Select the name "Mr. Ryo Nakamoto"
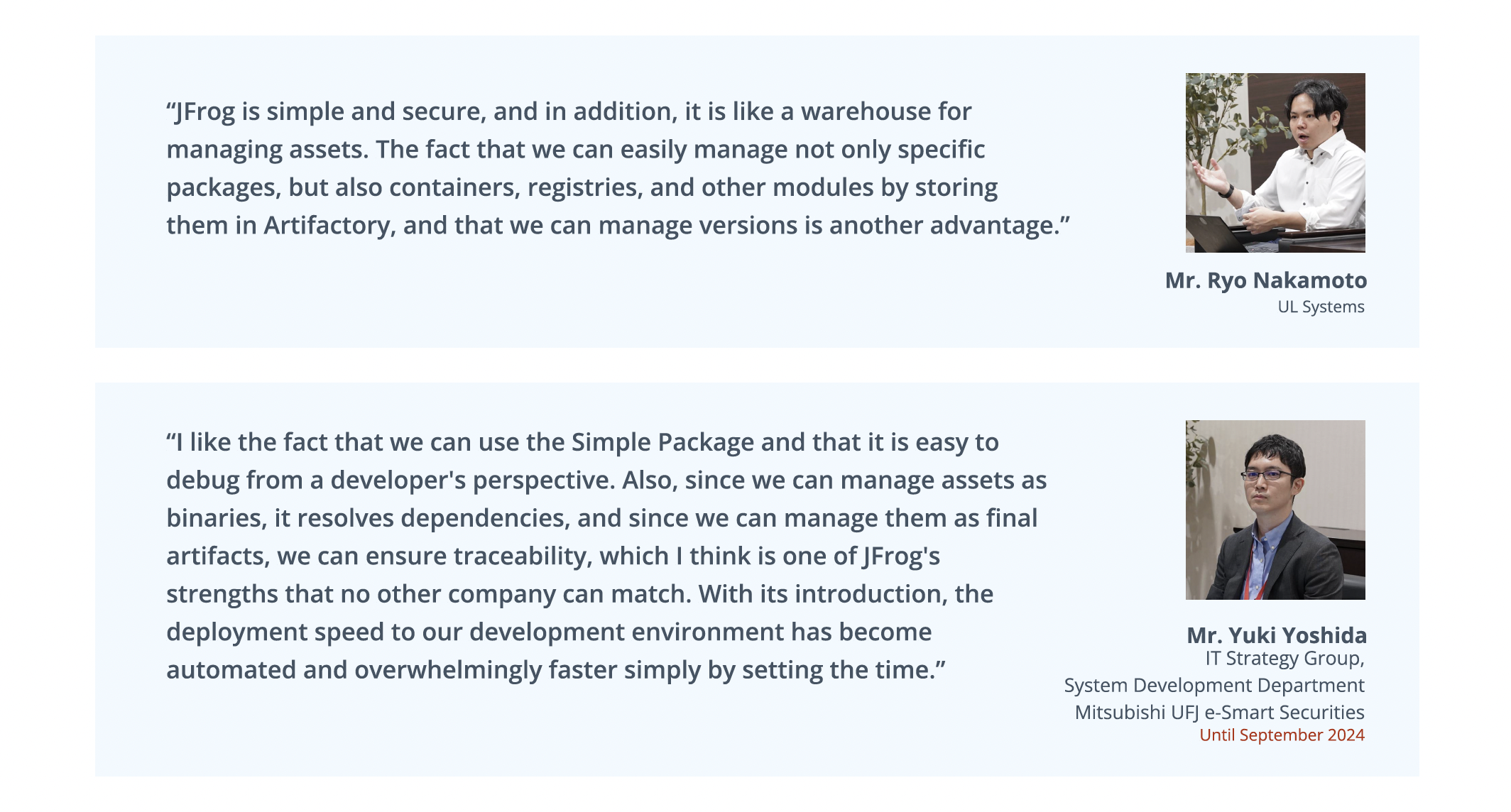Screen dimensions: 1511x812 [x=1265, y=280]
